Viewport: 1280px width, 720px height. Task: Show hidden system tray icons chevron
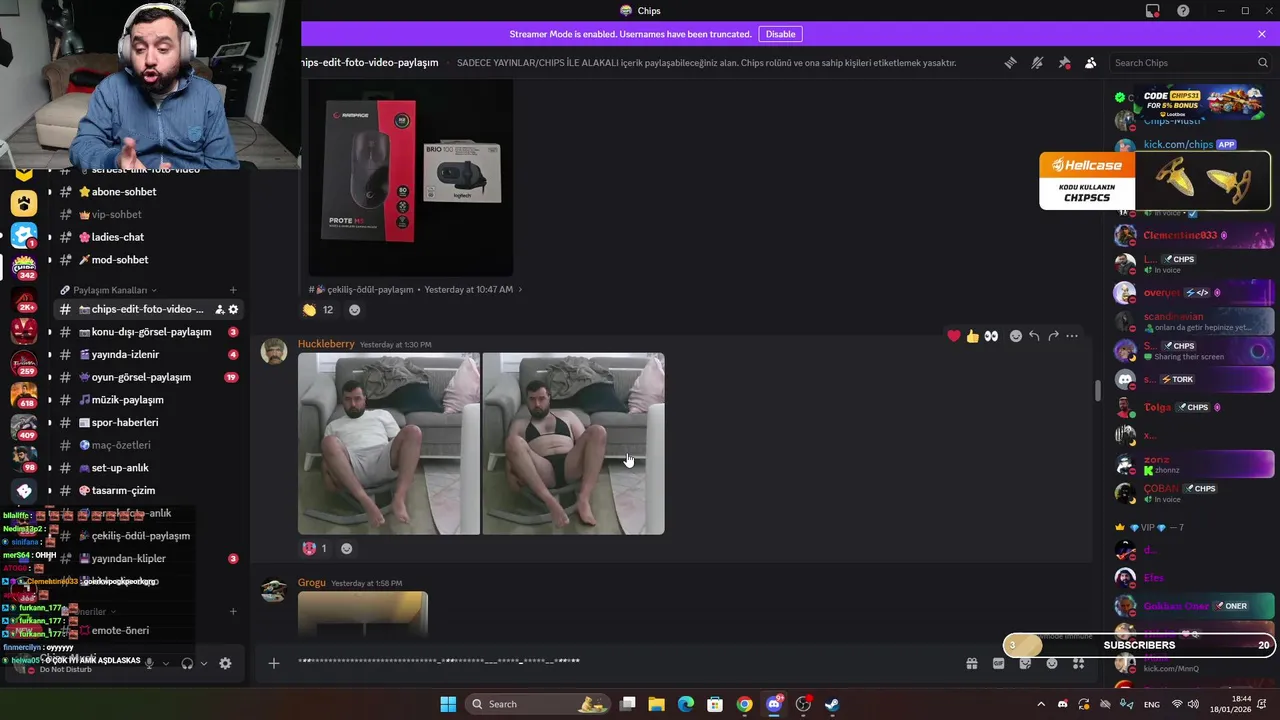pos(1041,704)
